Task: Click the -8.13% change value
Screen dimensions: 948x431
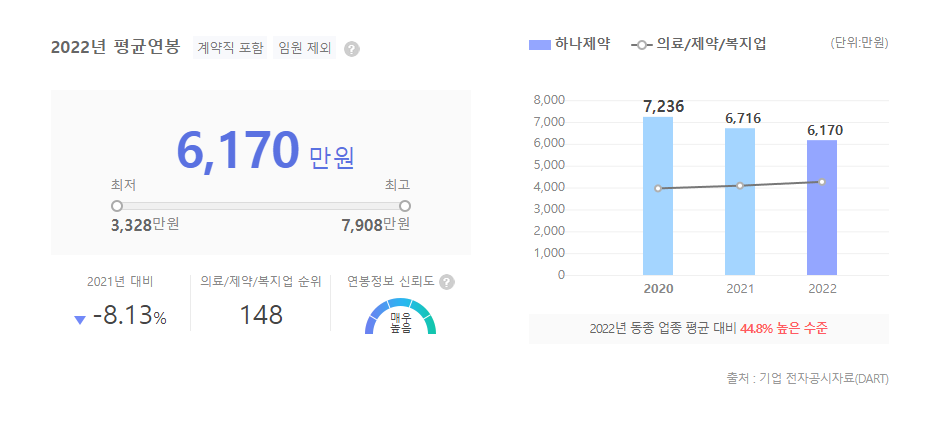Action: coord(130,316)
